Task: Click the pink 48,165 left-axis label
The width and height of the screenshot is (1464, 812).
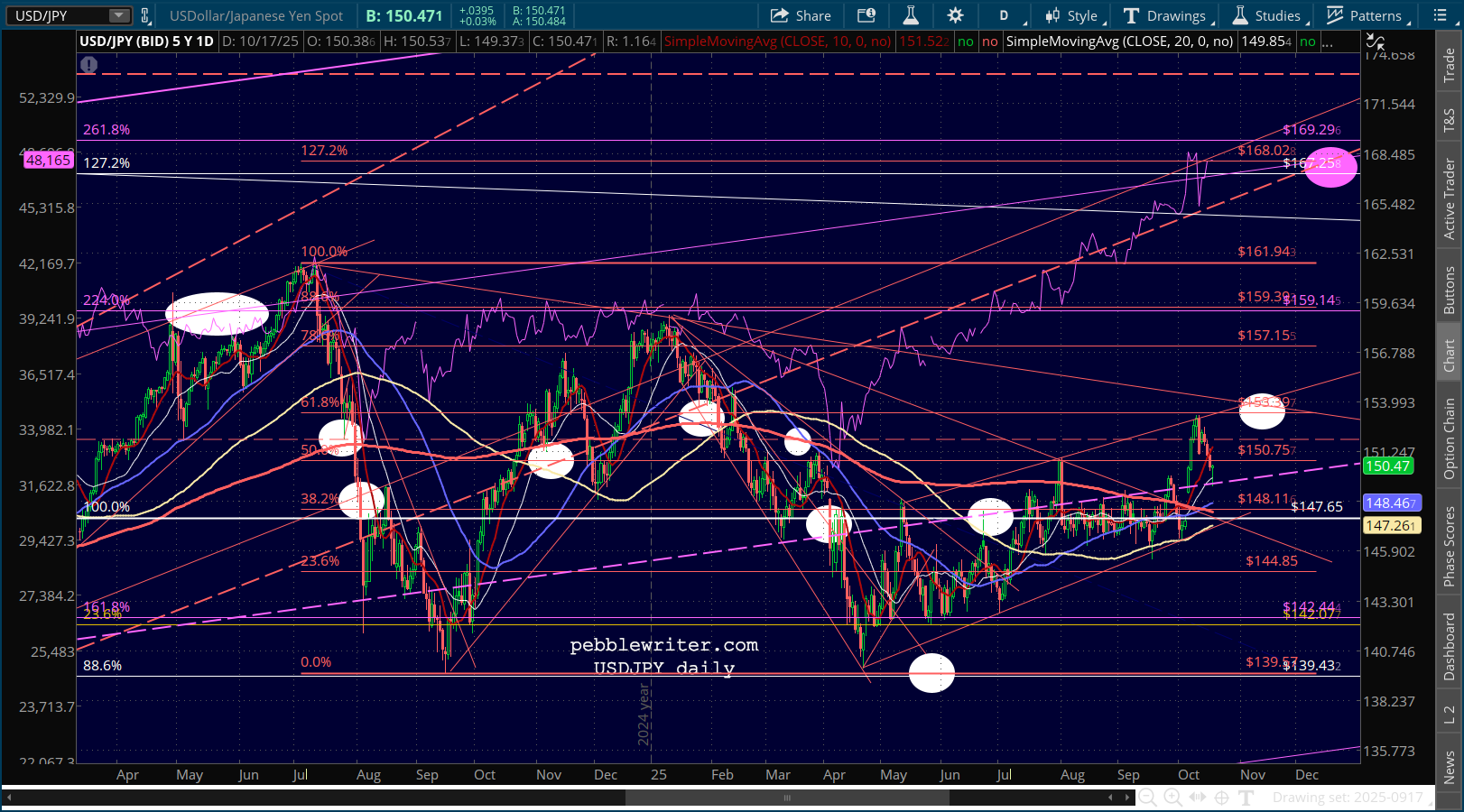Action: tap(48, 160)
